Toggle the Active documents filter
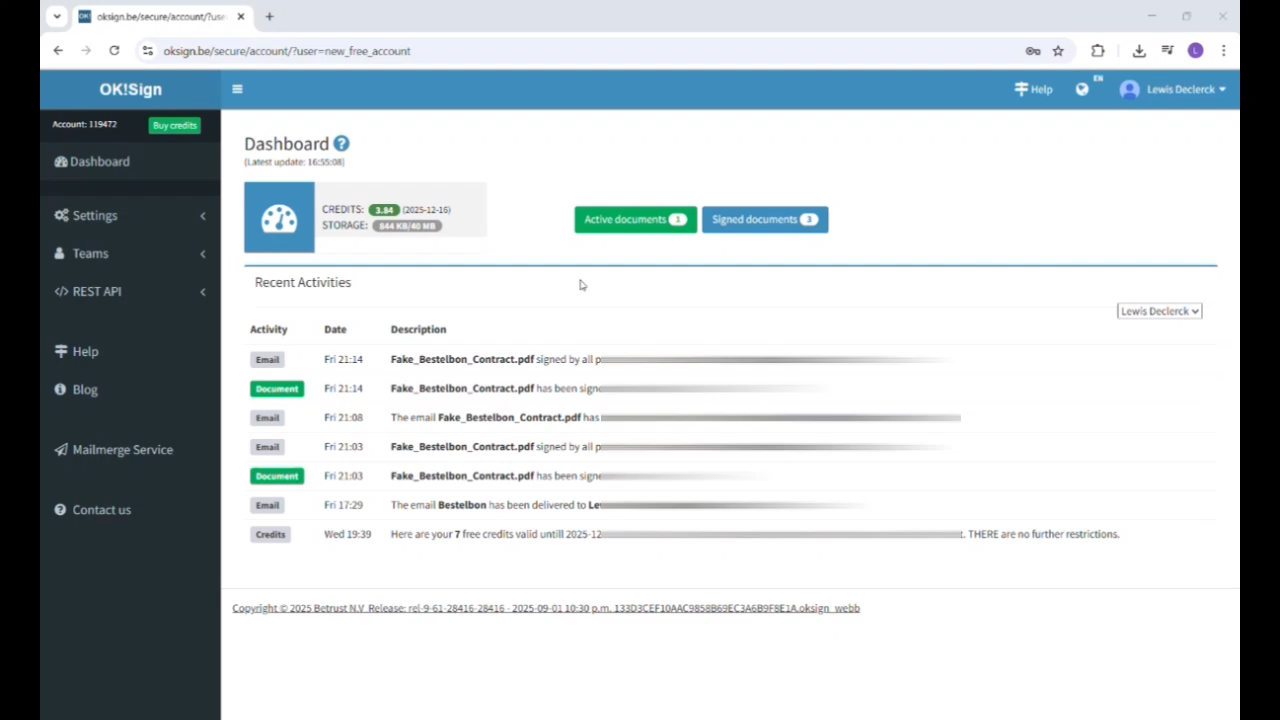Image resolution: width=1280 pixels, height=720 pixels. tap(635, 219)
